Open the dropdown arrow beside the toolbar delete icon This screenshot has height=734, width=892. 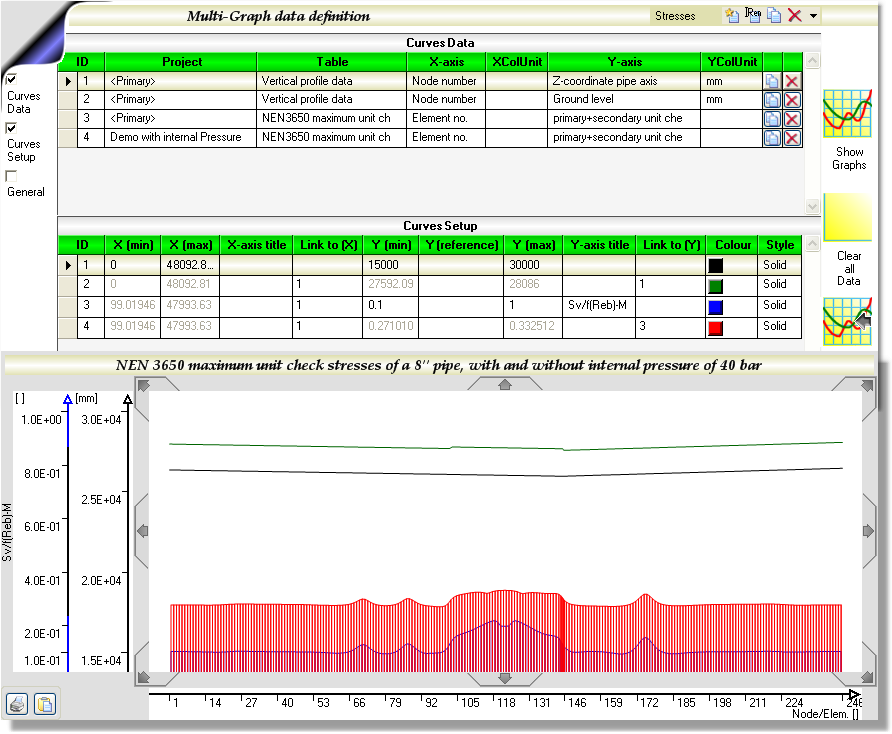coord(813,16)
